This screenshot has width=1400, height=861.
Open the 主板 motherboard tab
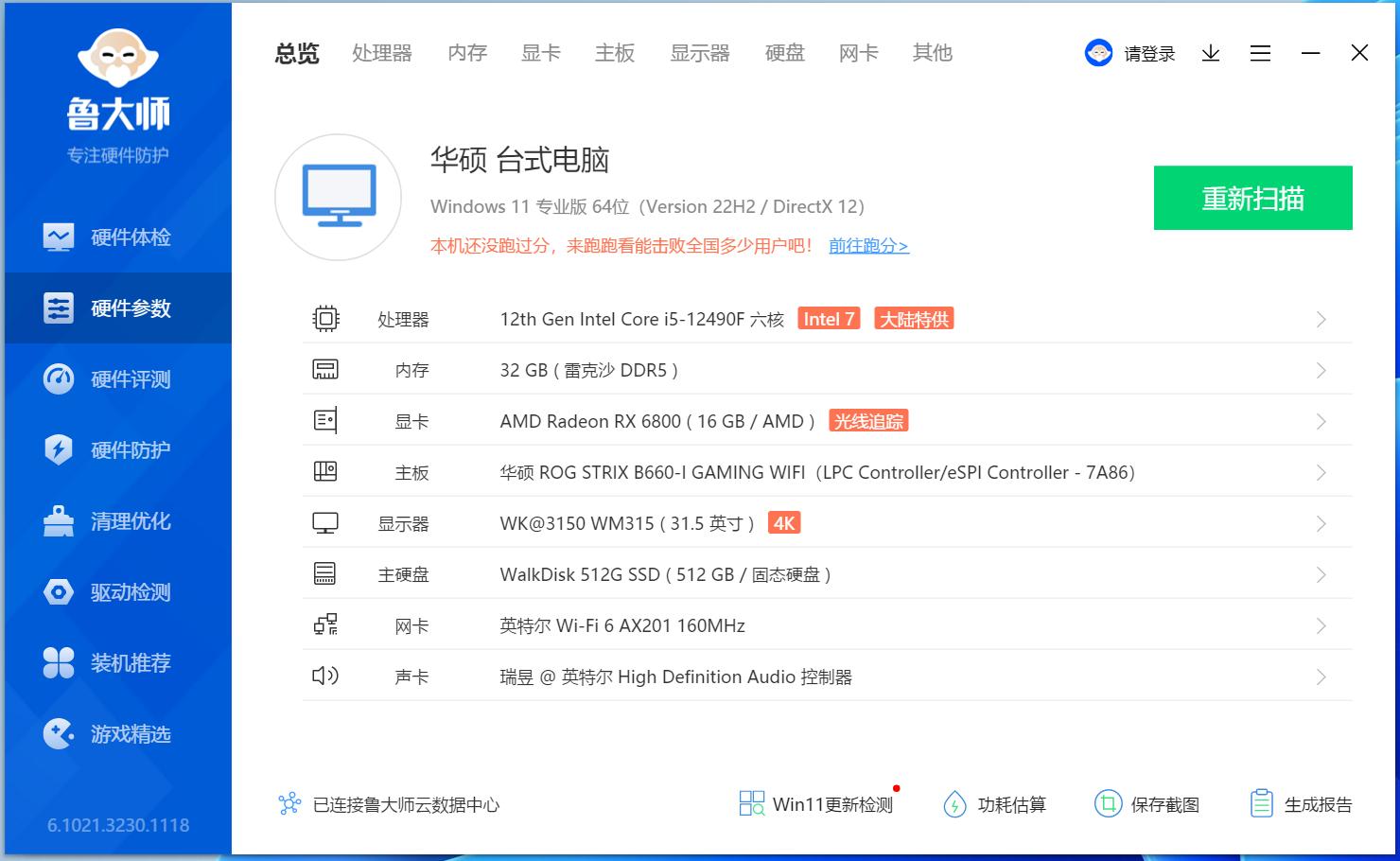pyautogui.click(x=615, y=53)
